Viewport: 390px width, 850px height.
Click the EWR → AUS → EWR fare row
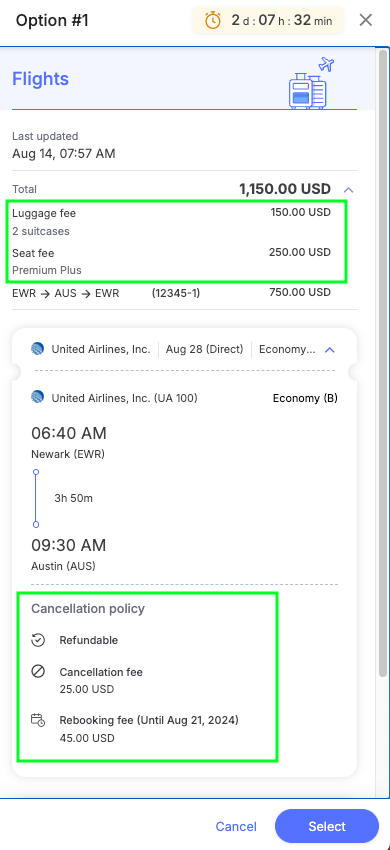click(171, 293)
